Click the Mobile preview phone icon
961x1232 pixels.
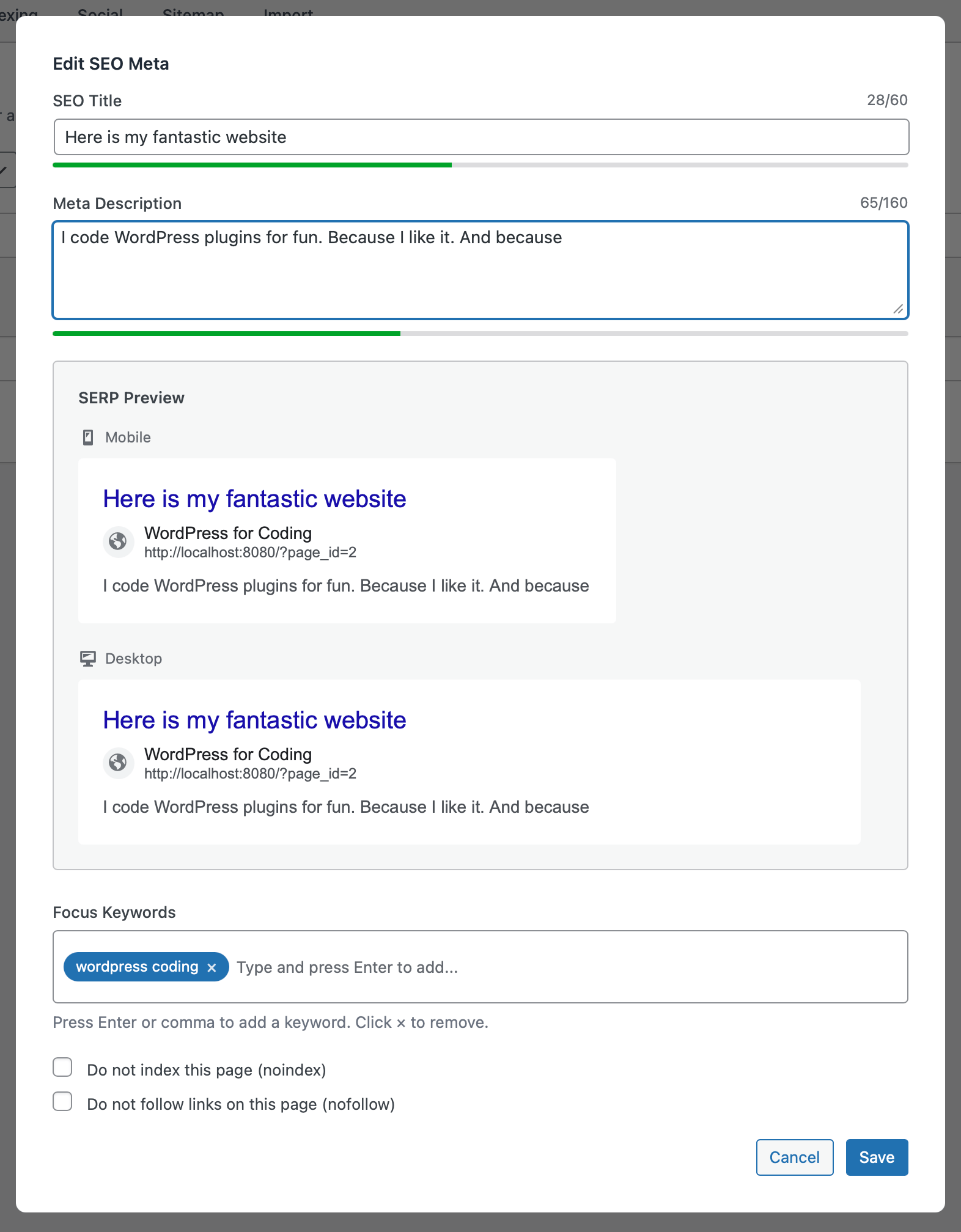click(89, 436)
